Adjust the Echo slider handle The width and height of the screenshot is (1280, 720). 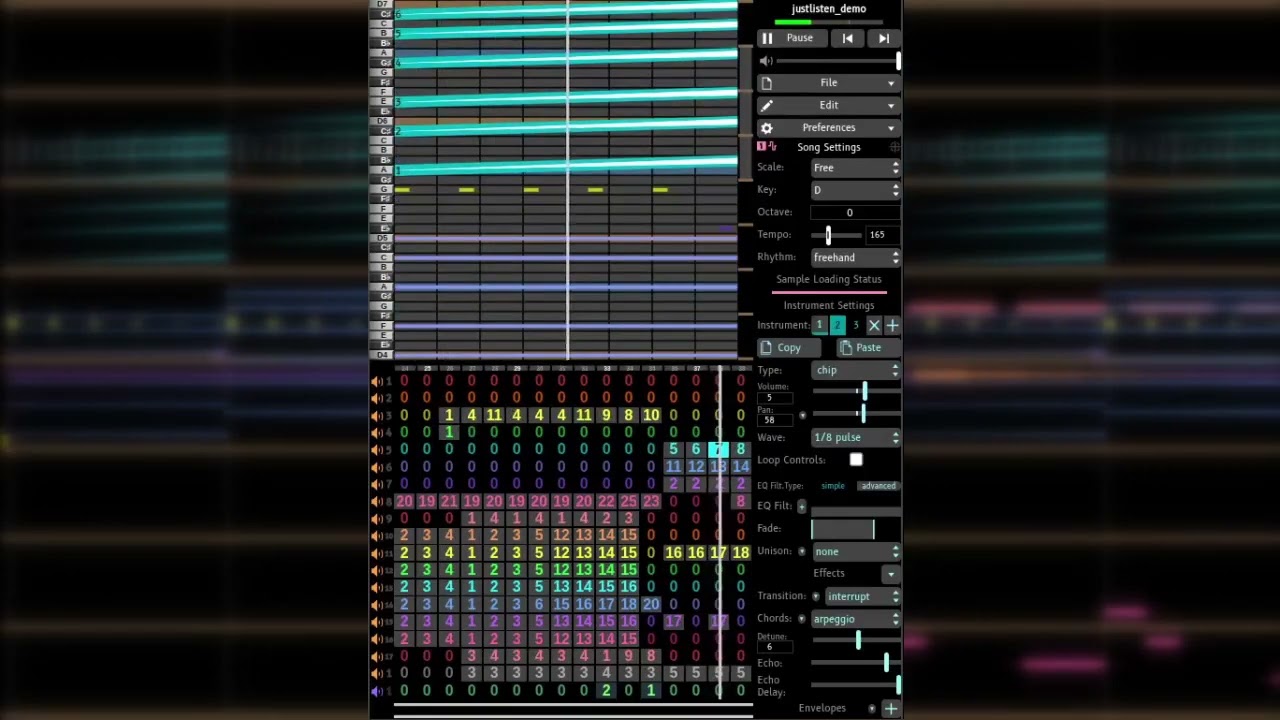(886, 663)
